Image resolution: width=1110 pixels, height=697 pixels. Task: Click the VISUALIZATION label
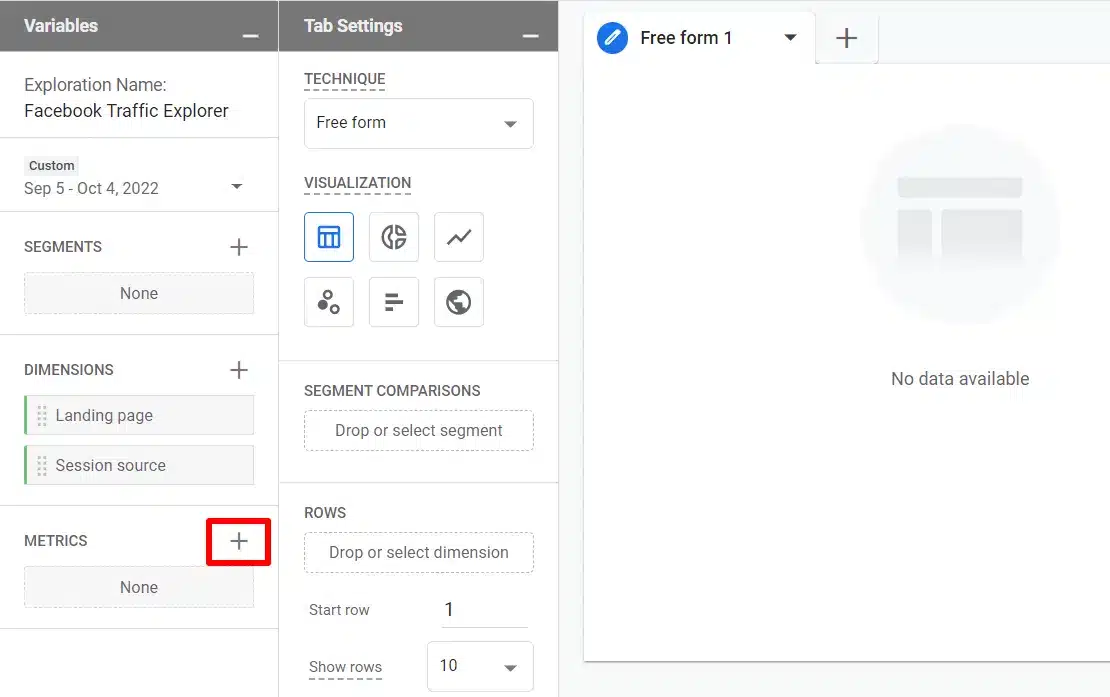tap(357, 183)
